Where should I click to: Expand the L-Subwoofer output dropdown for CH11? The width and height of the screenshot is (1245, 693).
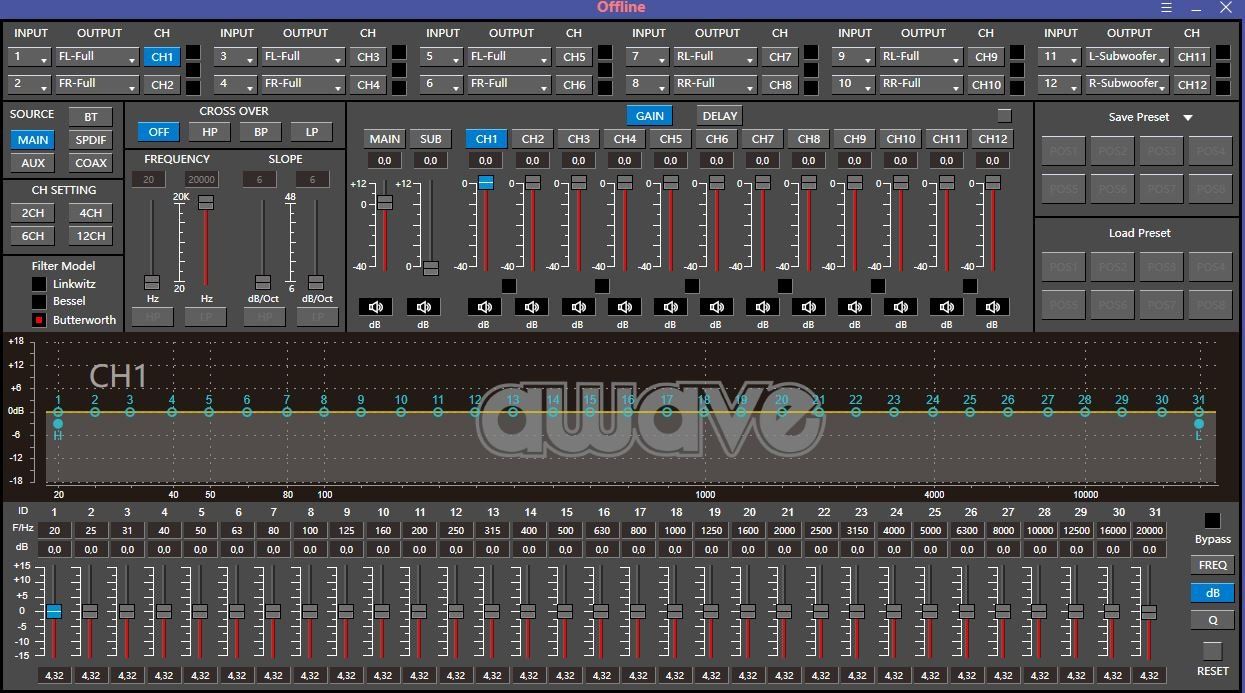(x=1127, y=57)
